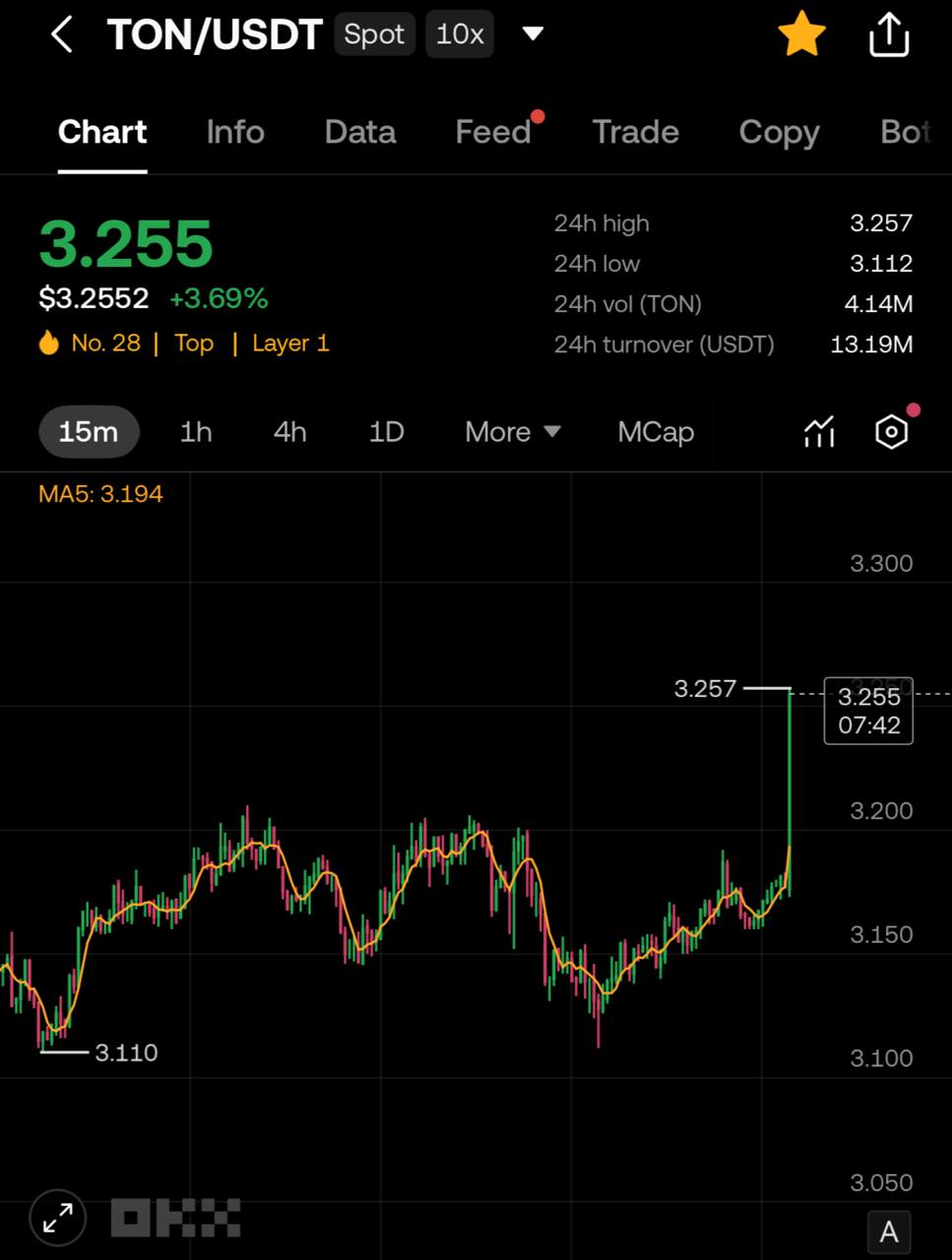Tap the 24h high value 3.257
Image resolution: width=952 pixels, height=1260 pixels.
tap(881, 223)
